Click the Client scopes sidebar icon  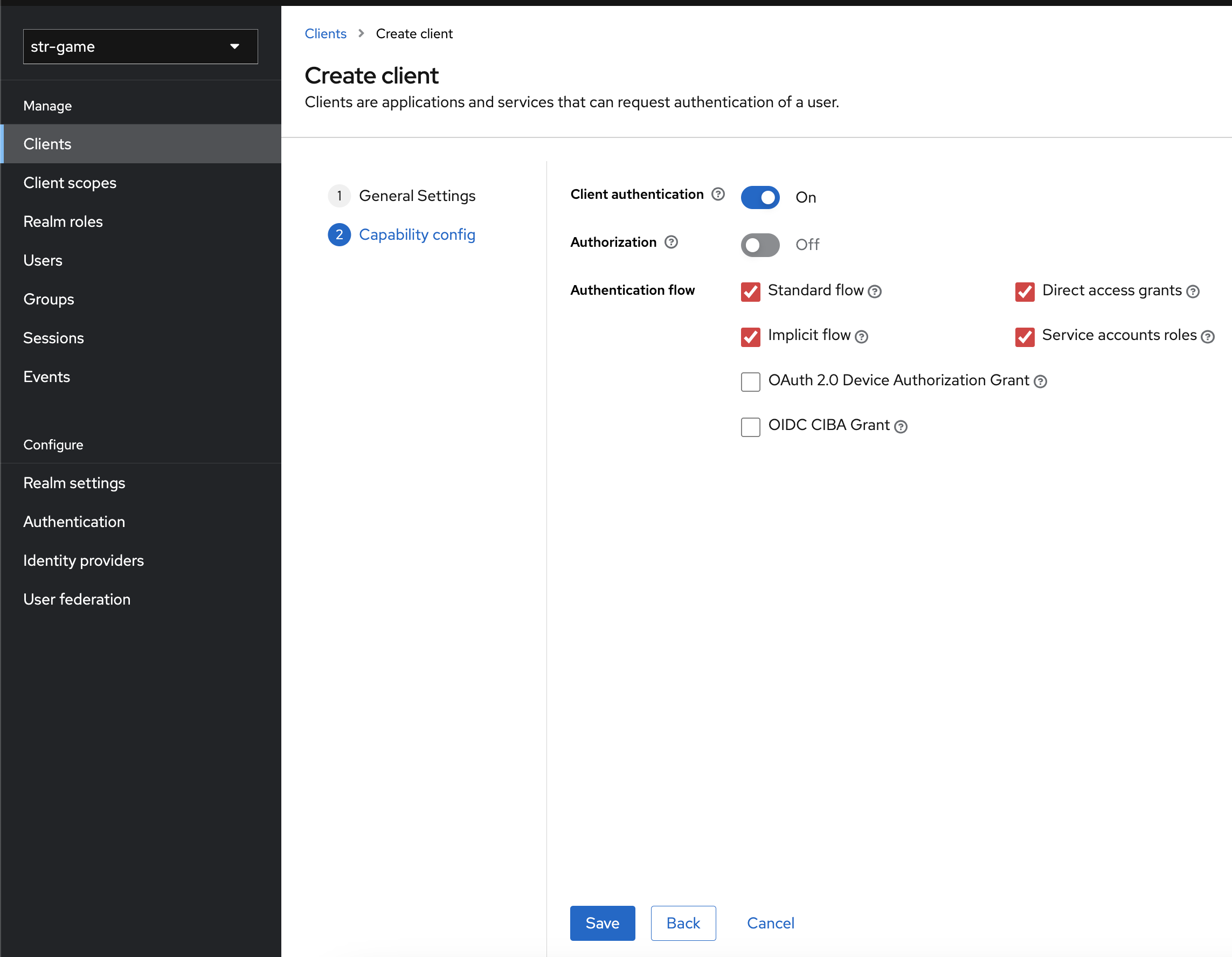(70, 182)
